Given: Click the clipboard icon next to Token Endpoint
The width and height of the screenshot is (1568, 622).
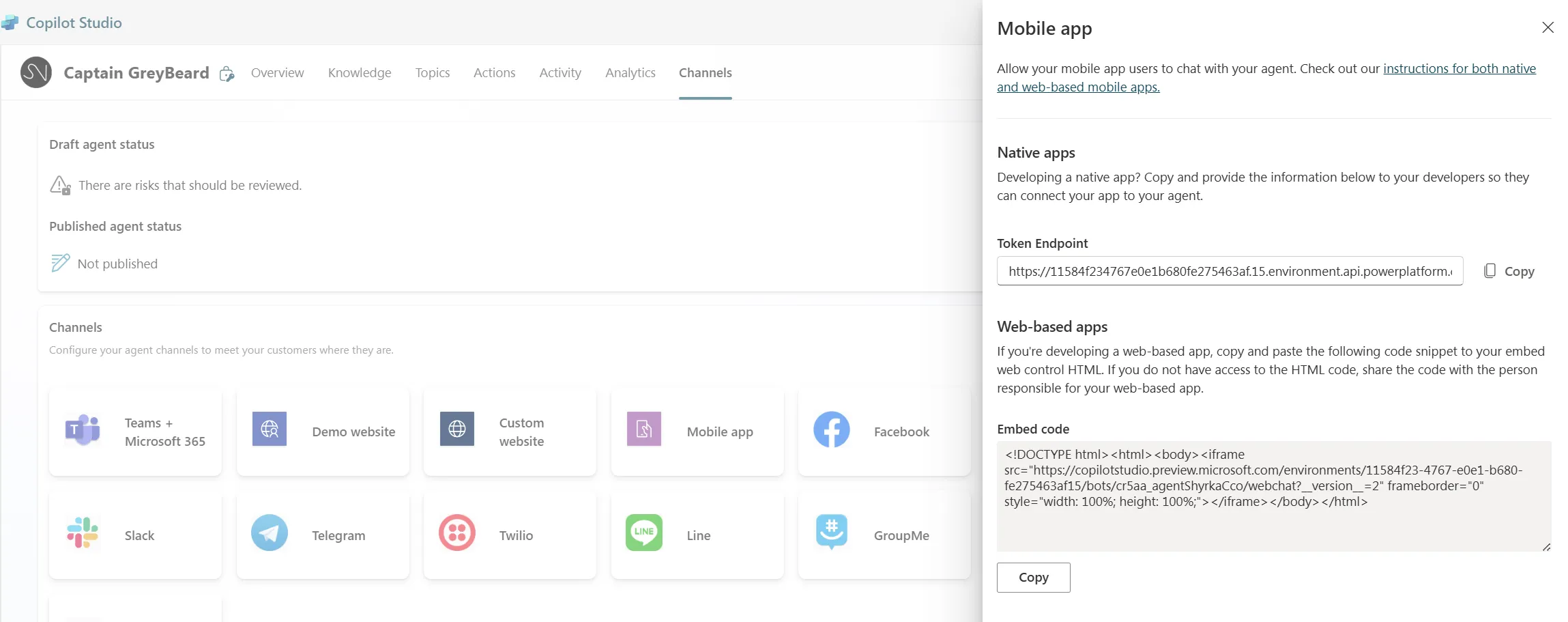Looking at the screenshot, I should pos(1490,271).
